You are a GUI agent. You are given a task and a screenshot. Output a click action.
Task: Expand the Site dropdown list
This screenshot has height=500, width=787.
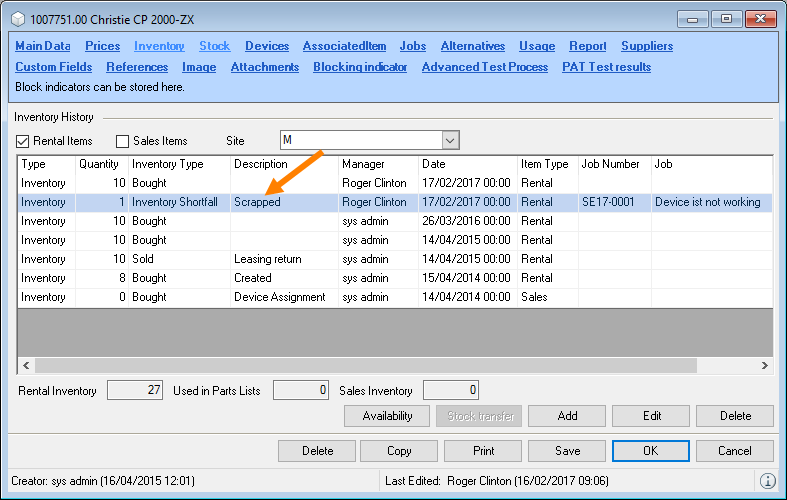coord(450,140)
